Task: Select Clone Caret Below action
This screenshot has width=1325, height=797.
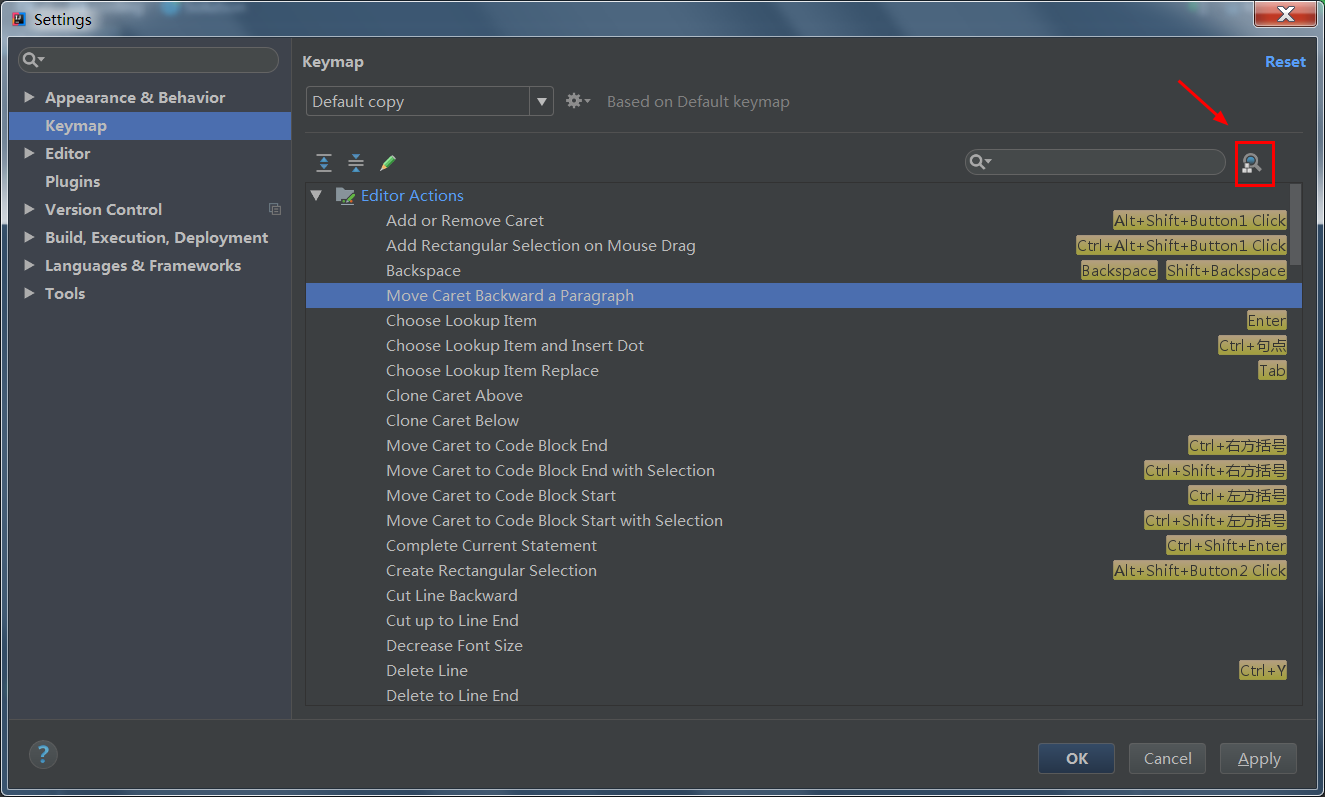Action: coord(452,420)
